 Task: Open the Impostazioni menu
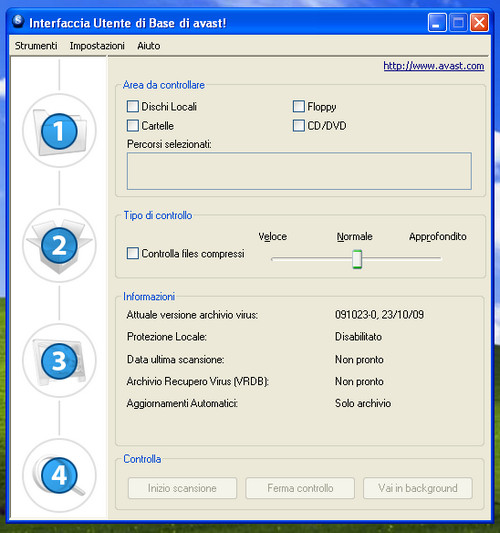click(x=97, y=46)
